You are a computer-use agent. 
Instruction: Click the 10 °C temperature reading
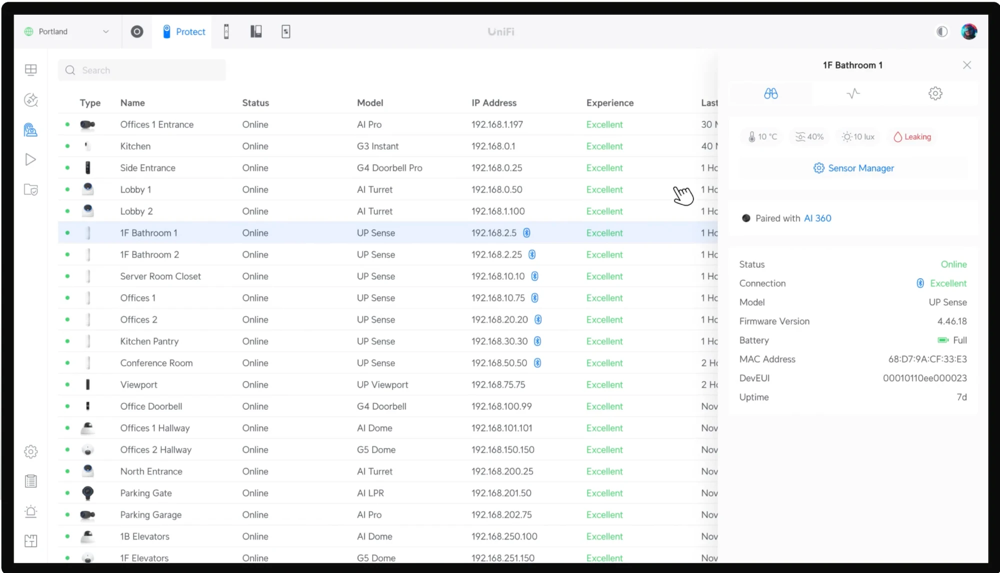click(x=763, y=137)
